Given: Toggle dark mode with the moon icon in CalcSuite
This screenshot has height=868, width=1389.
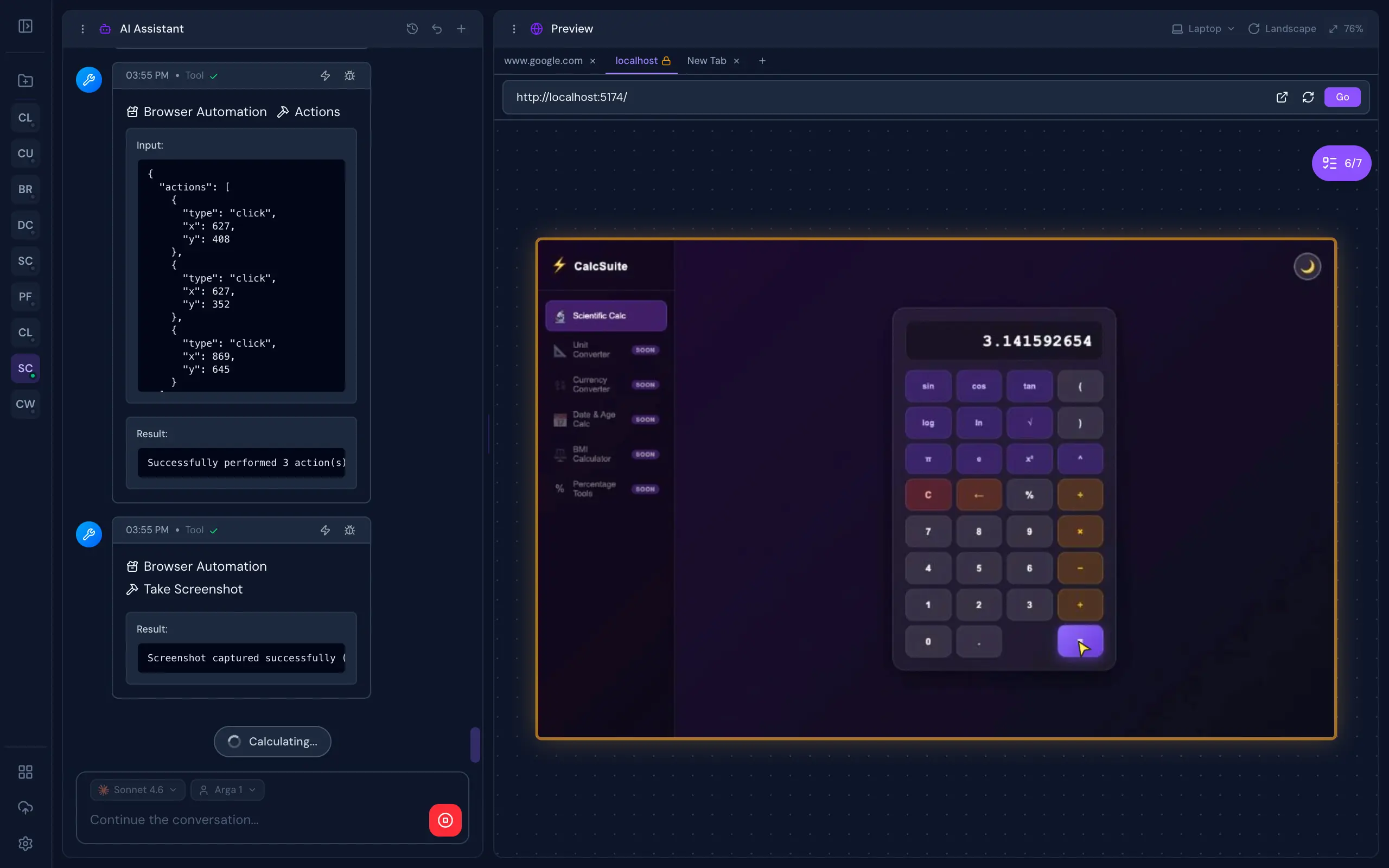Looking at the screenshot, I should (1308, 266).
